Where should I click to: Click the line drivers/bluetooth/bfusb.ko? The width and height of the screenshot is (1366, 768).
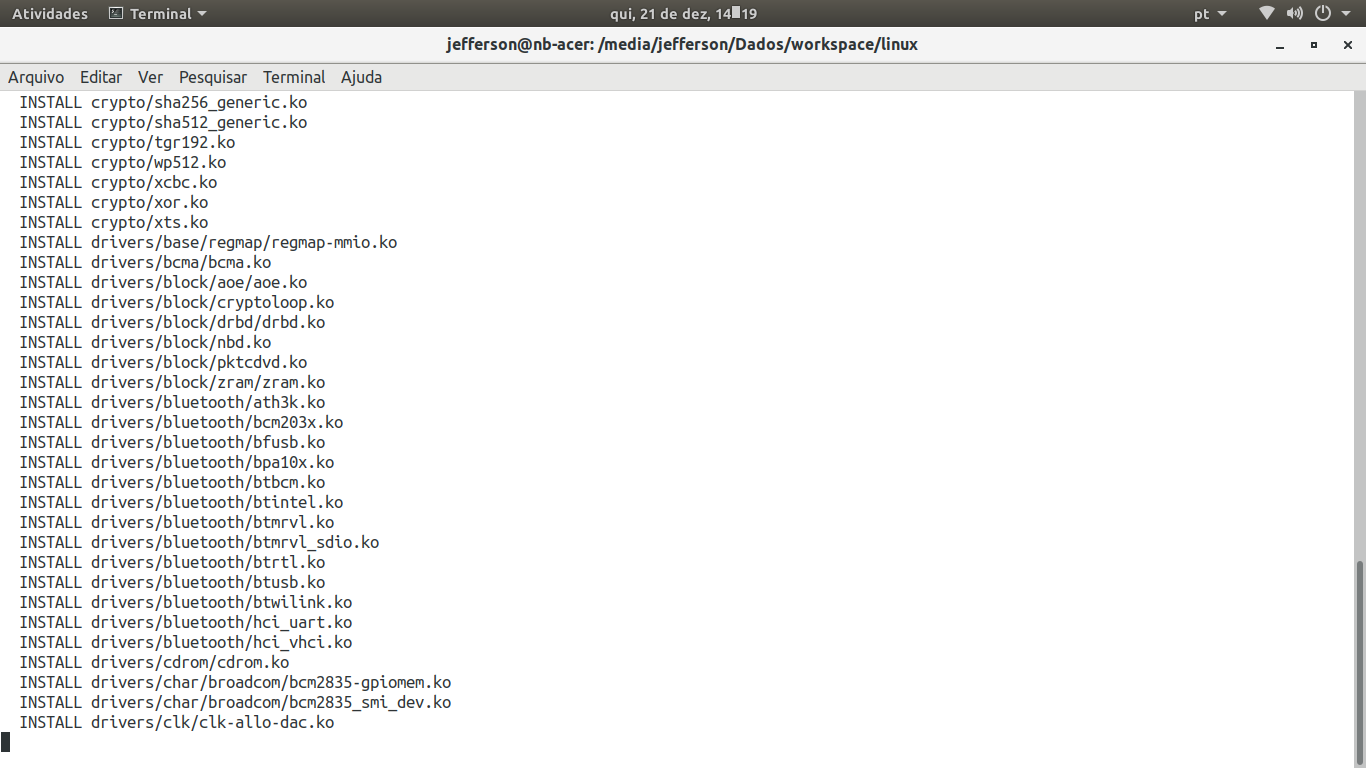tap(172, 442)
